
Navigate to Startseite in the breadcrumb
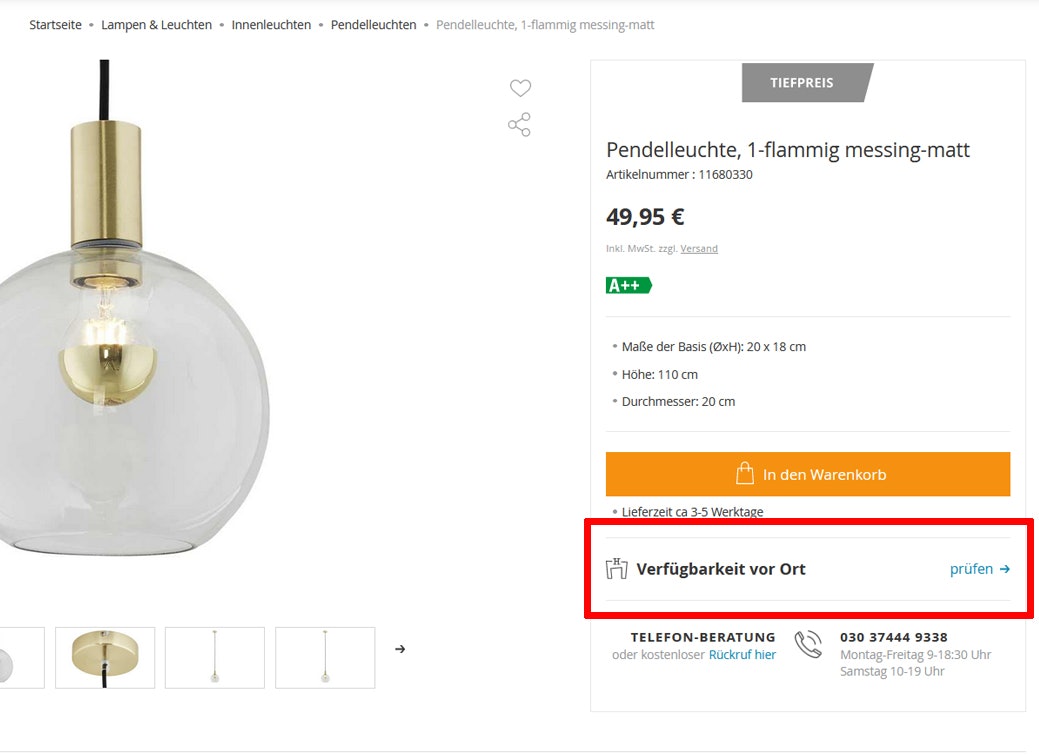point(55,24)
